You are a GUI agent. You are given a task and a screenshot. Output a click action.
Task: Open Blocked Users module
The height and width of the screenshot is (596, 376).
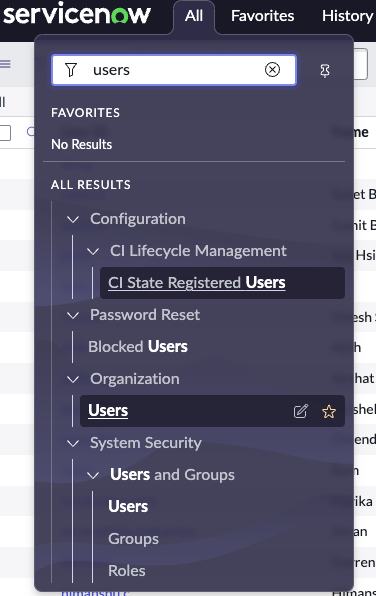click(x=138, y=347)
